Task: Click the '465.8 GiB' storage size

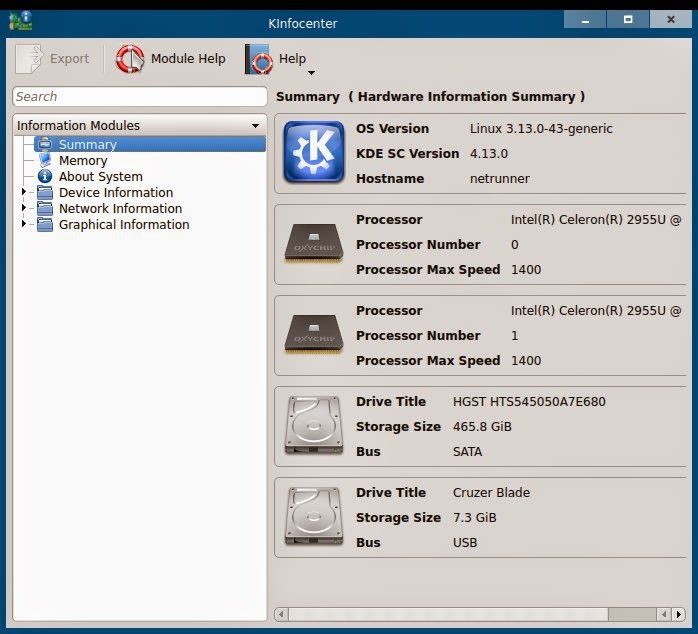Action: (x=482, y=427)
